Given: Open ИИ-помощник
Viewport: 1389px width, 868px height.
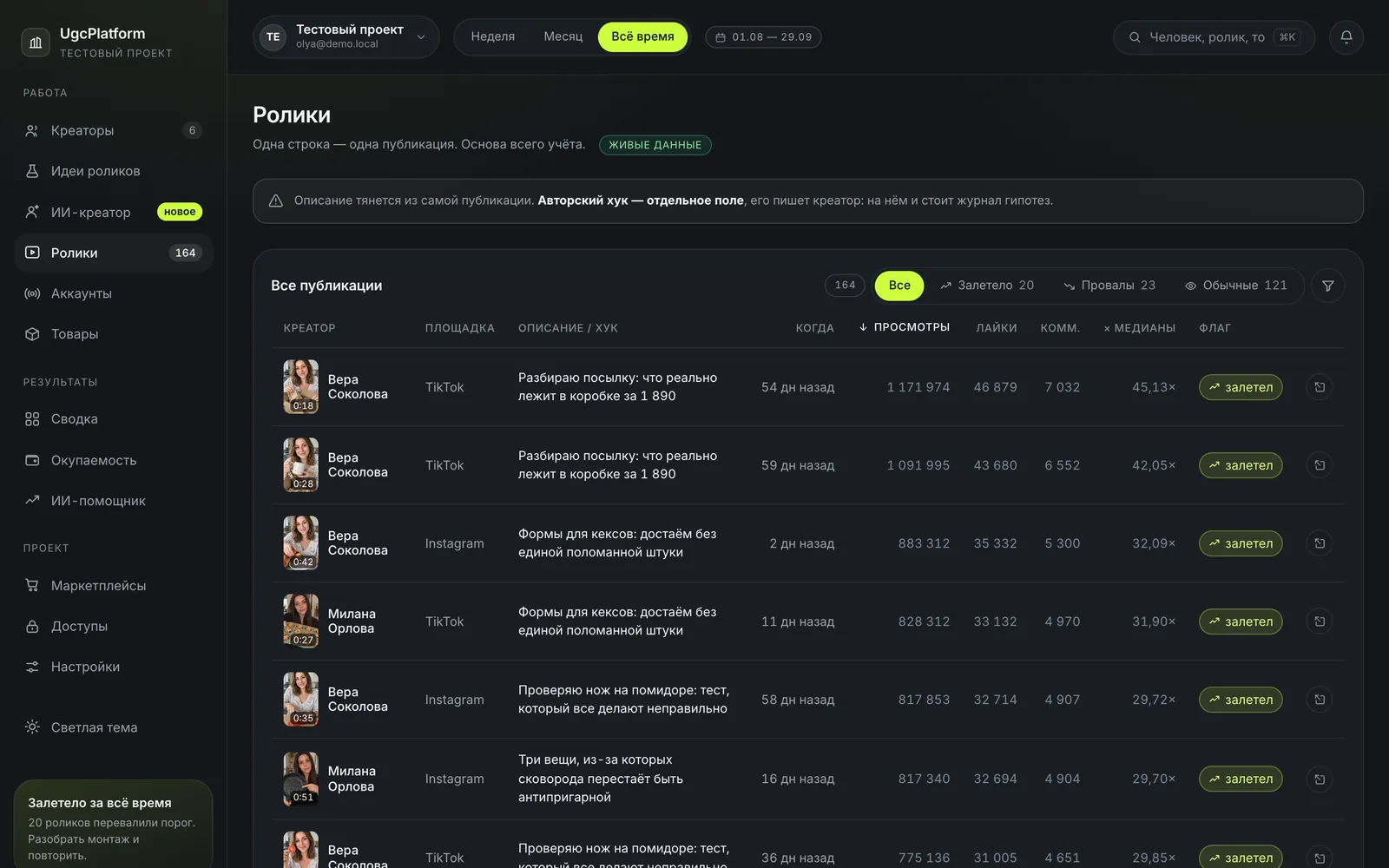Looking at the screenshot, I should [114, 501].
